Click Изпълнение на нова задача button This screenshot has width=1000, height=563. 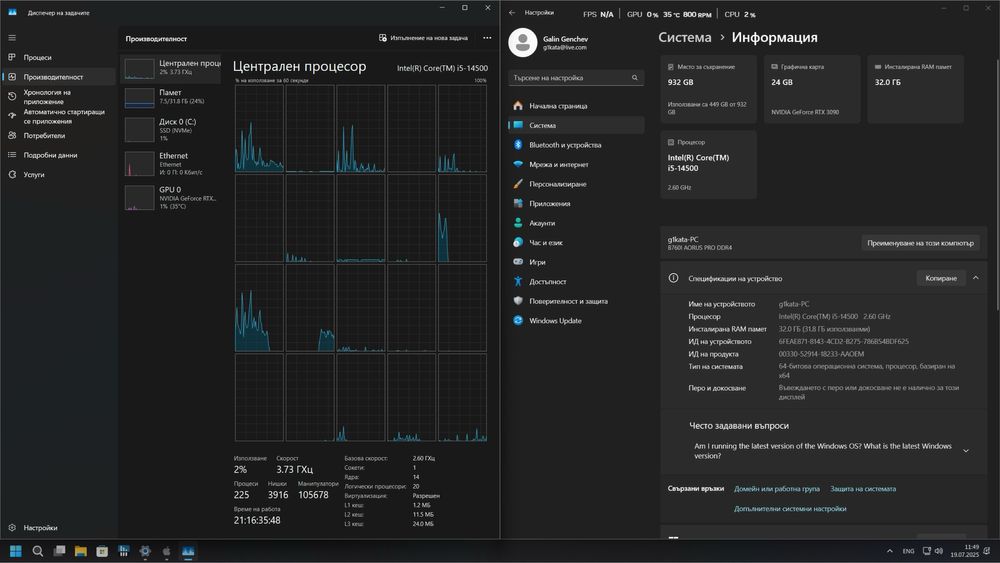click(x=423, y=38)
